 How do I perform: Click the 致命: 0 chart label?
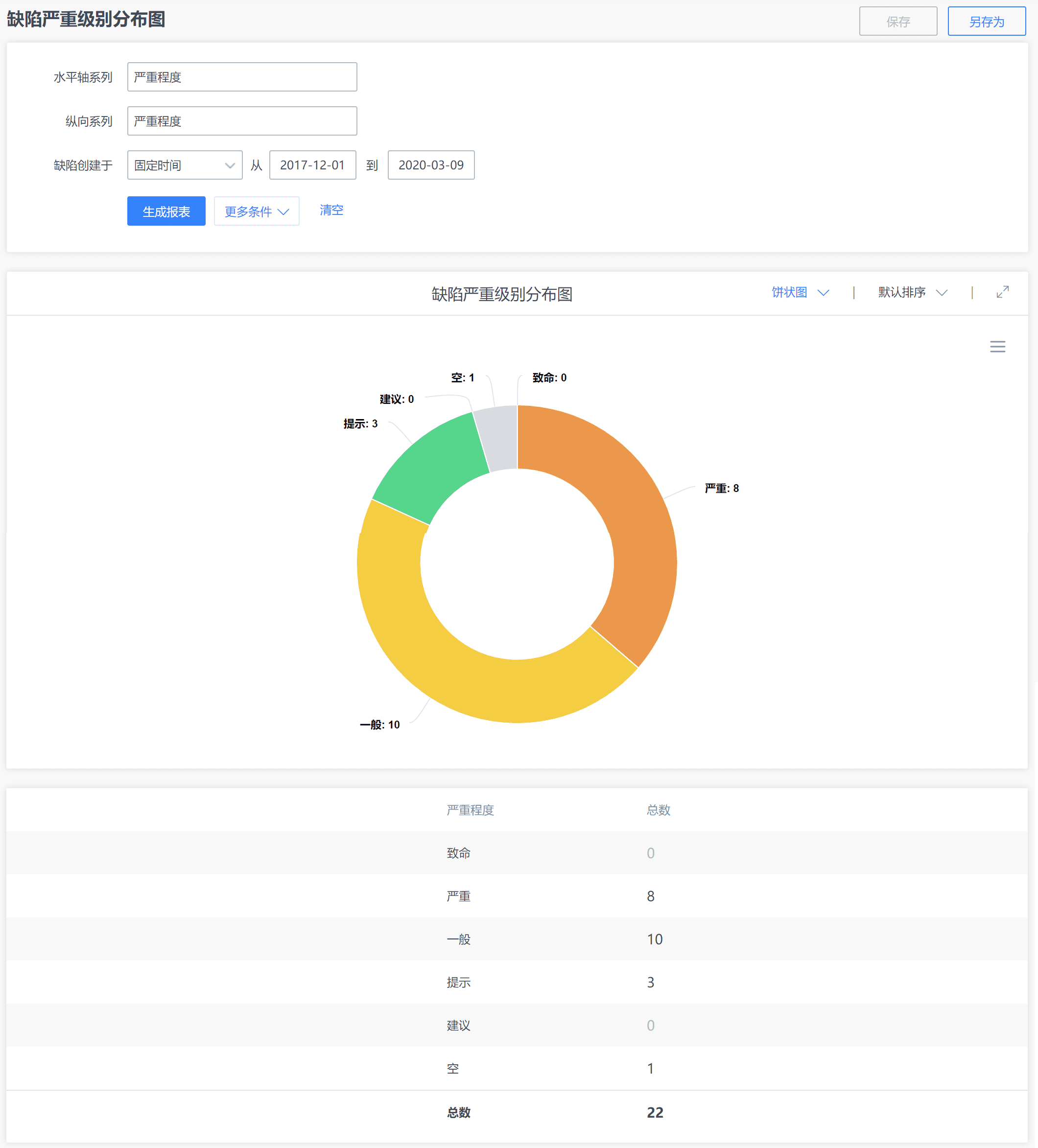click(549, 377)
